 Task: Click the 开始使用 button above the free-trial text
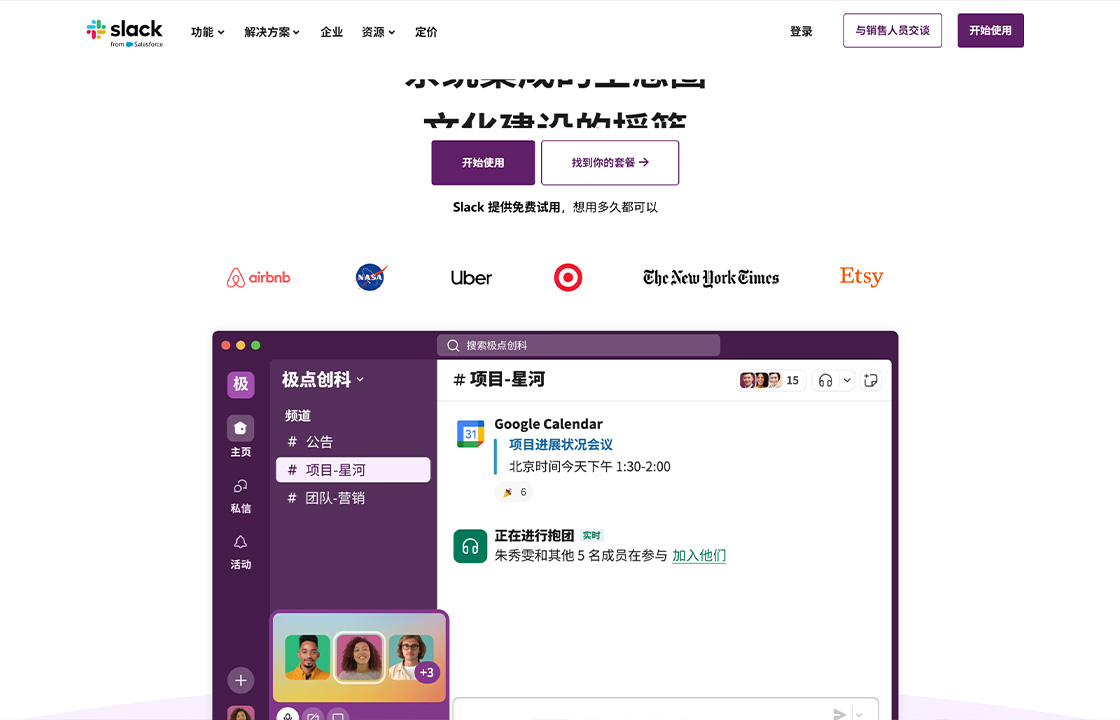coord(483,163)
